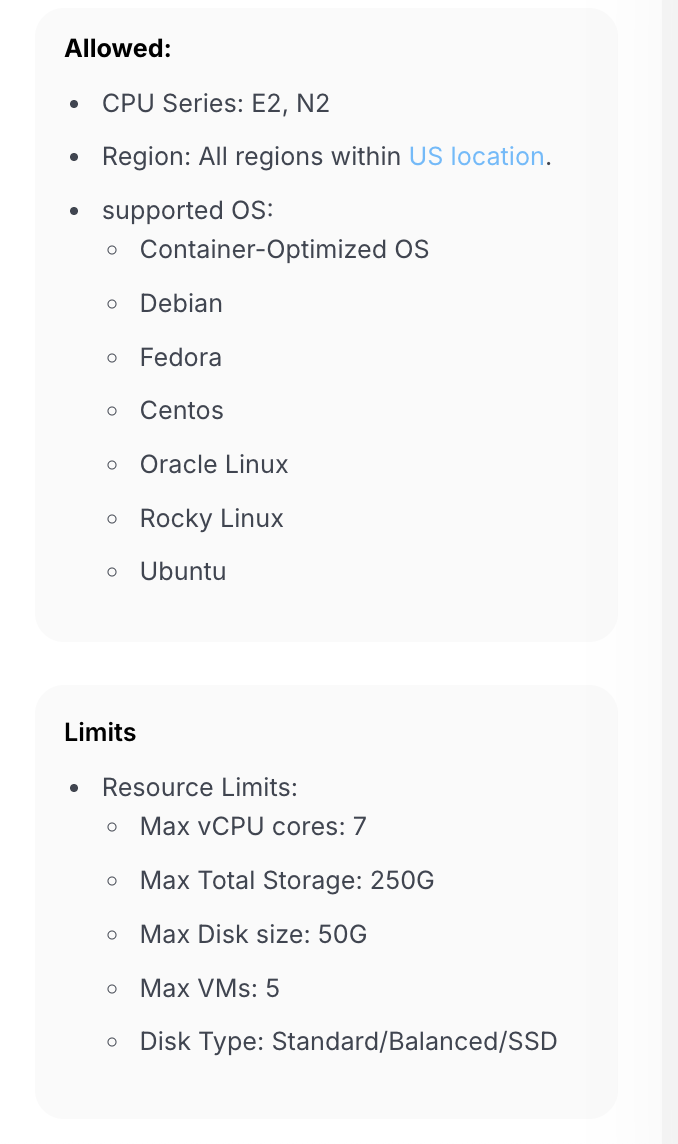
Task: Select the Ubuntu list entry
Action: pos(183,571)
